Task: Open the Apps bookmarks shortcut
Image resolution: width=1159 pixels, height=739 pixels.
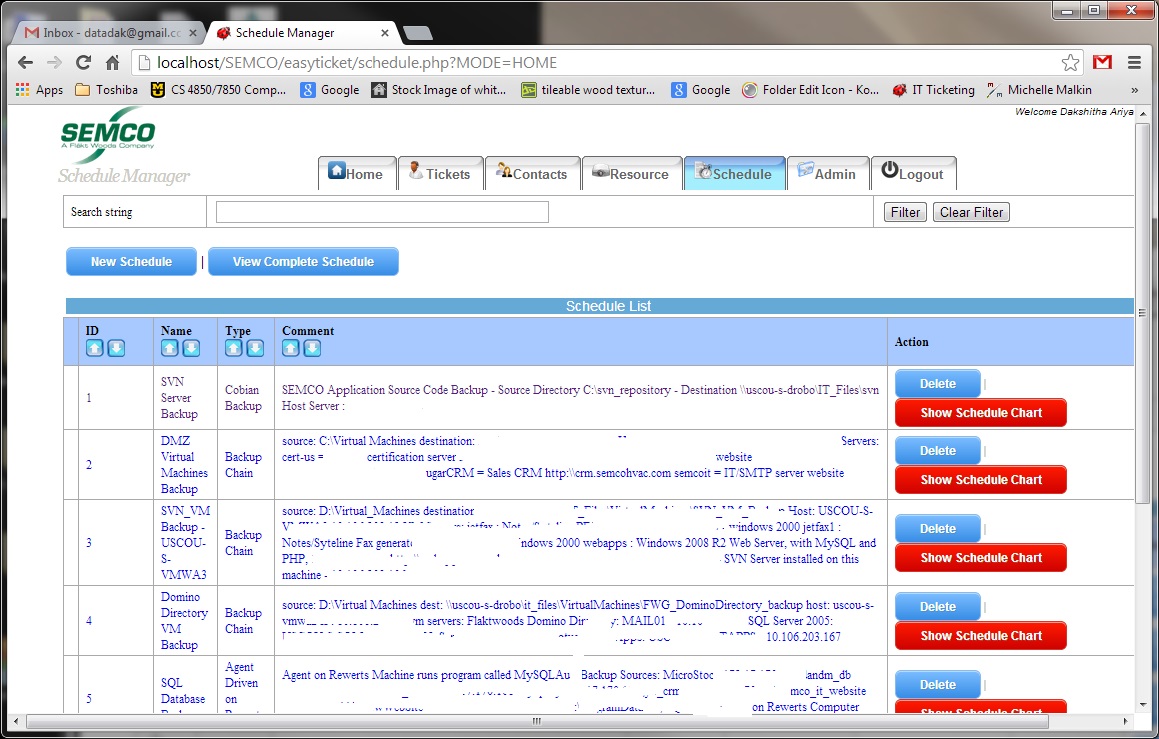Action: 39,90
